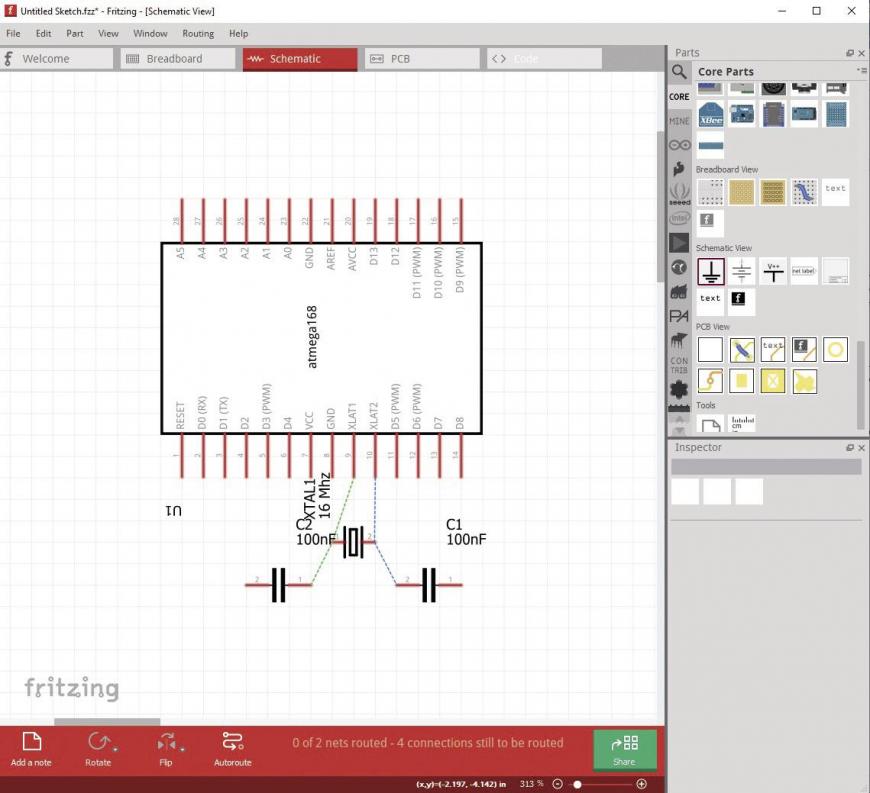Image resolution: width=870 pixels, height=793 pixels.
Task: Pick the PCB silkscreen text part
Action: pyautogui.click(x=773, y=350)
